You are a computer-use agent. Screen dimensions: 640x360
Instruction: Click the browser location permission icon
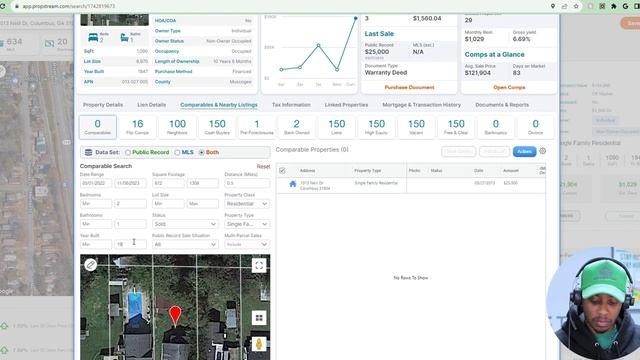553,6
